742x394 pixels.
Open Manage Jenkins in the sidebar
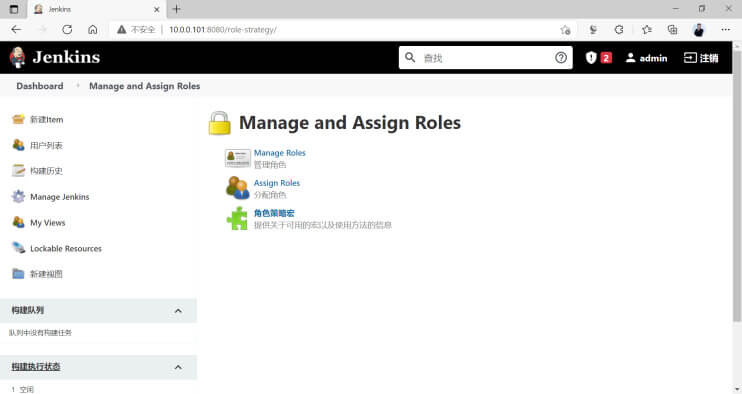tap(60, 197)
